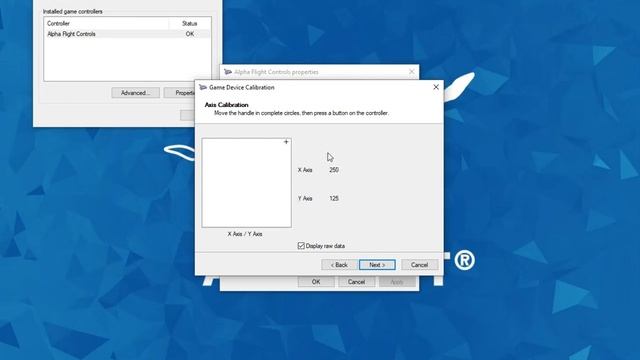Click the Axis Calibration heading text
The height and width of the screenshot is (360, 640).
[x=227, y=105]
